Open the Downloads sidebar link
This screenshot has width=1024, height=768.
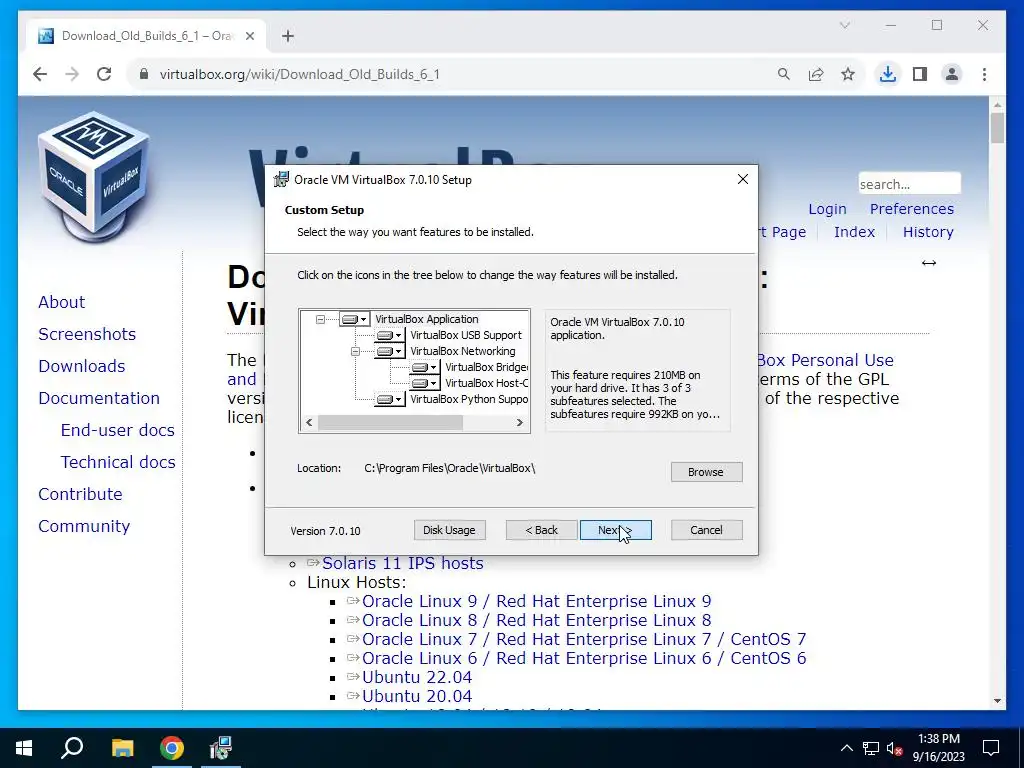(82, 366)
